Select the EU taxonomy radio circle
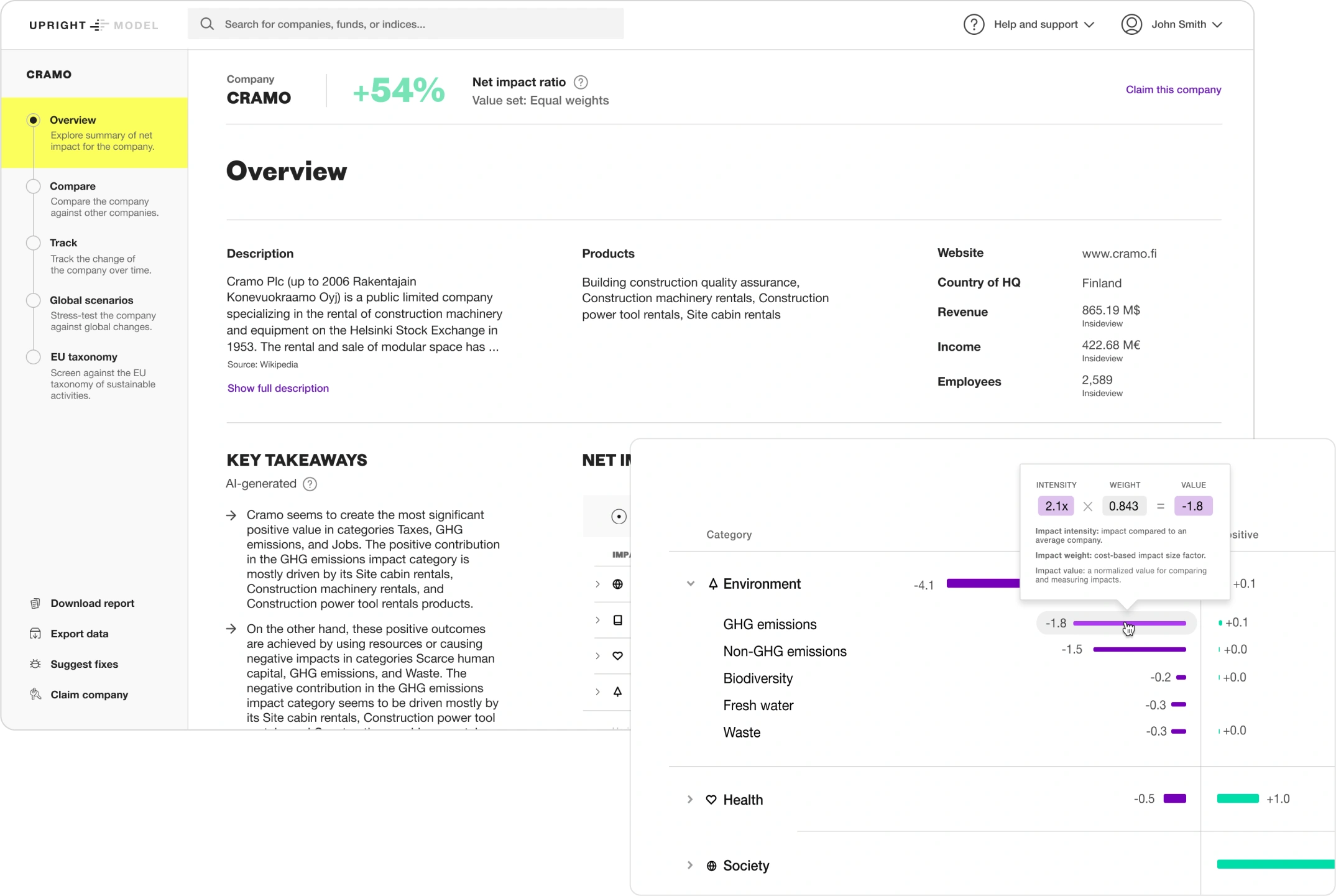The image size is (1336, 896). click(x=34, y=357)
